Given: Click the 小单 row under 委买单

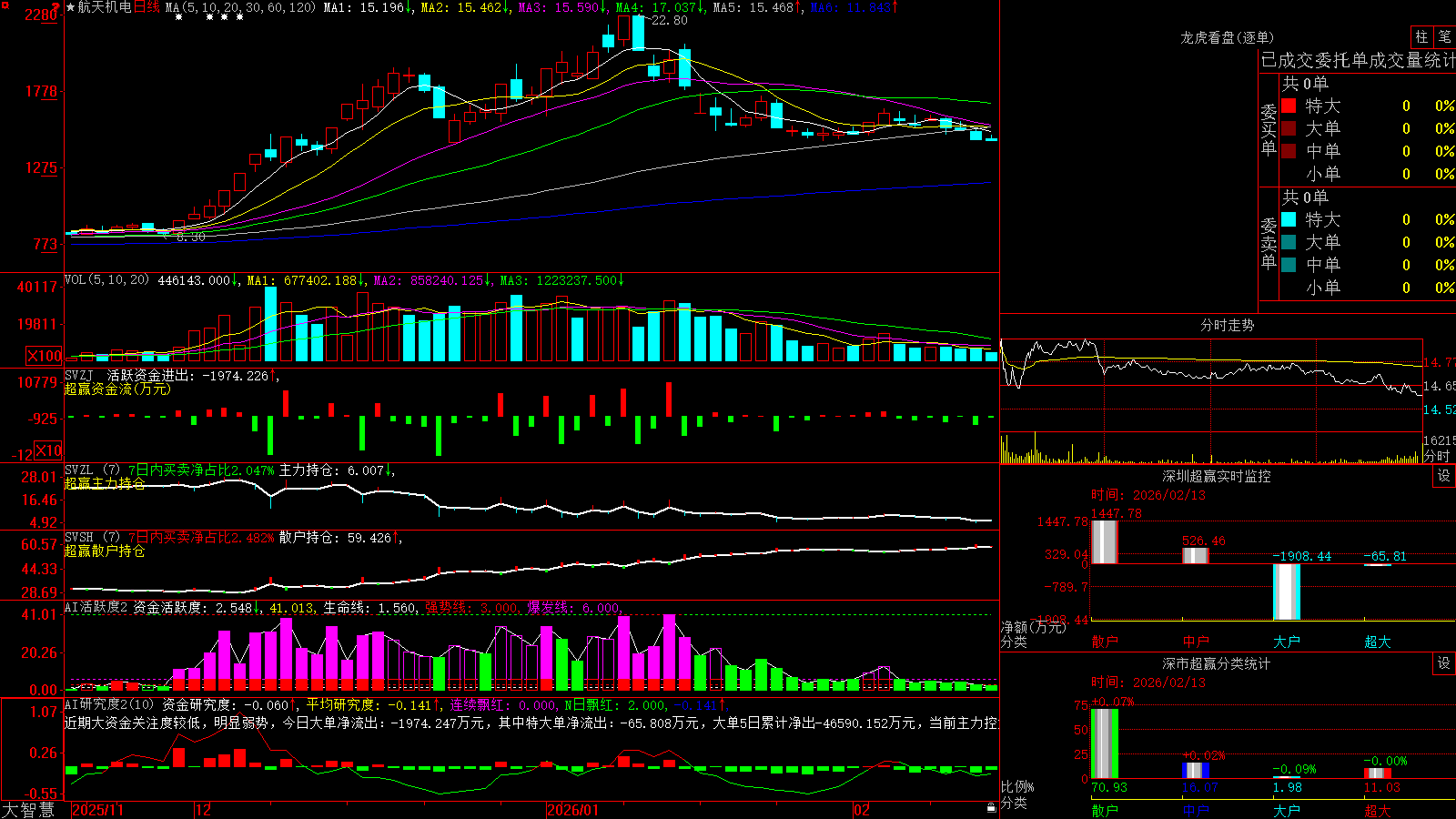Looking at the screenshot, I should [1368, 174].
